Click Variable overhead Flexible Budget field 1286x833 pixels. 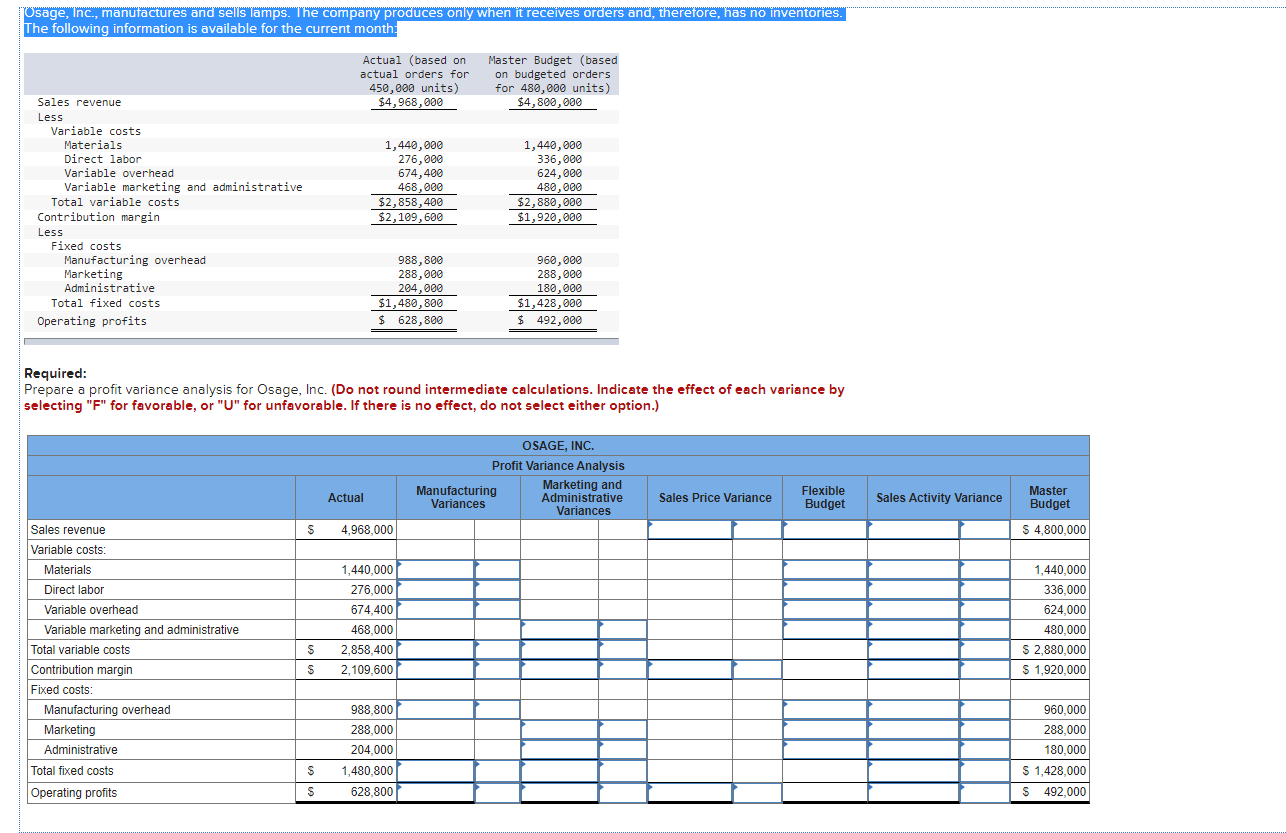(x=825, y=610)
